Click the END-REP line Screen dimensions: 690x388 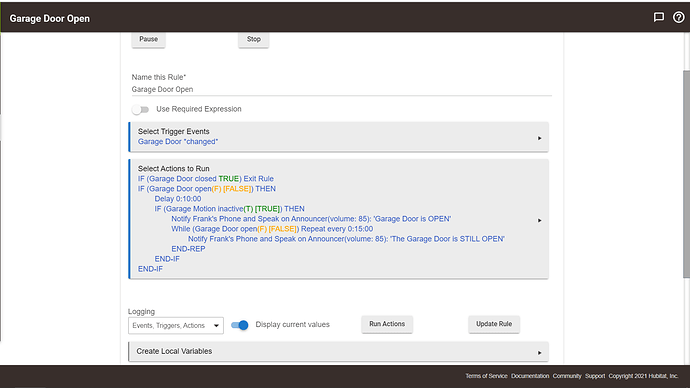coord(188,249)
